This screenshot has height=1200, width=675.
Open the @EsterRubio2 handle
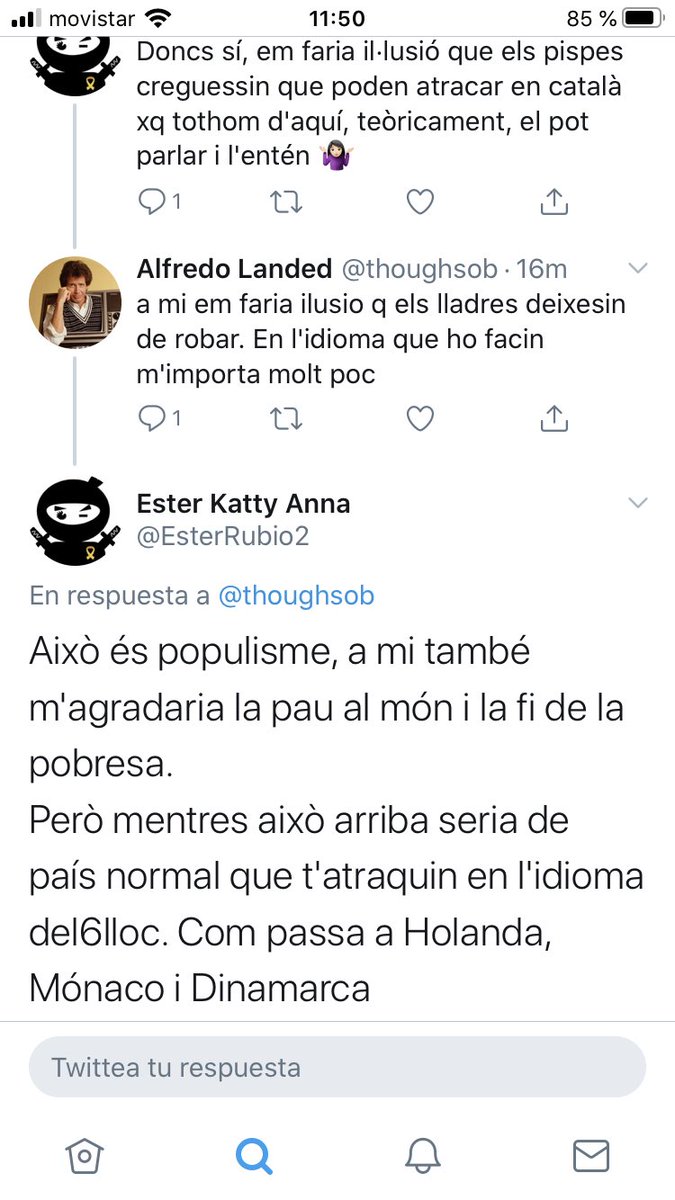coord(223,536)
